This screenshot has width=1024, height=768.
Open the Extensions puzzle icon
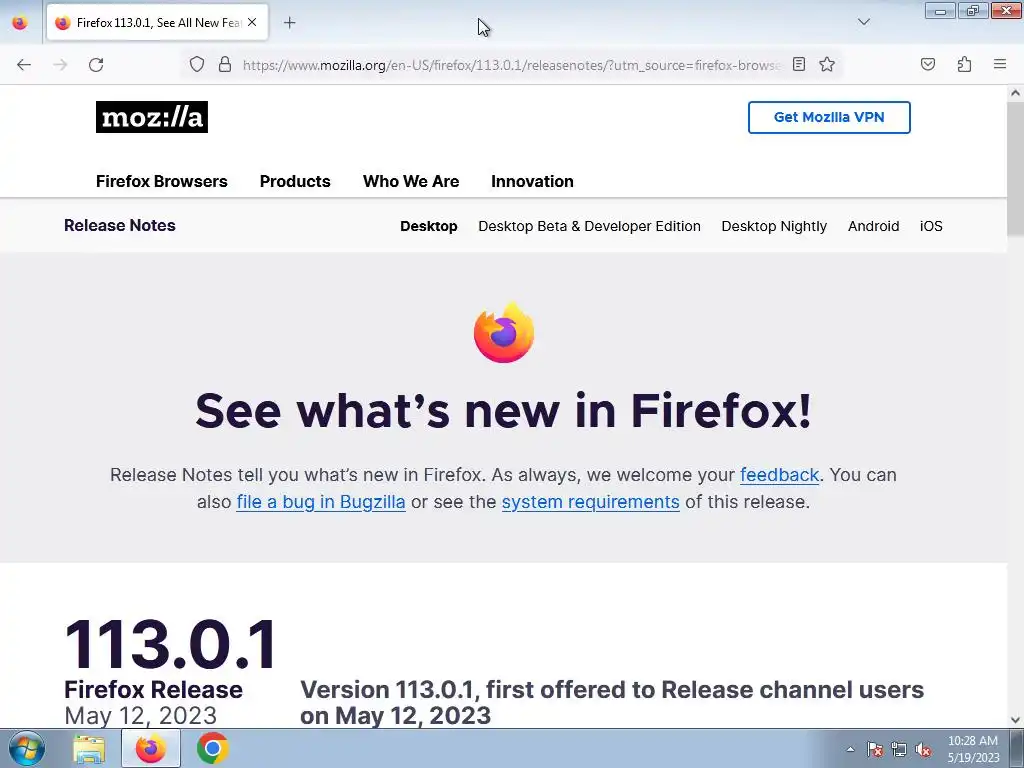click(x=964, y=64)
